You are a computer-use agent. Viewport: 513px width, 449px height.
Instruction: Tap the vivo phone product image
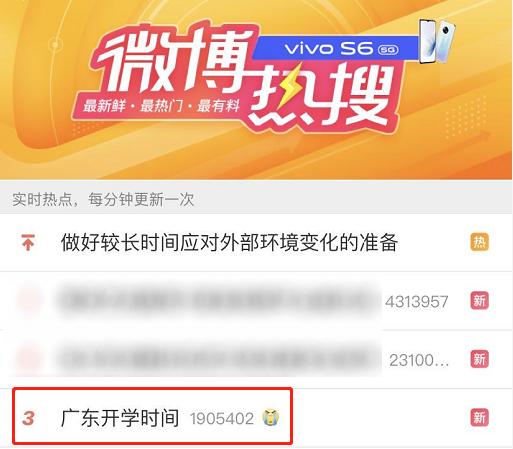click(437, 41)
